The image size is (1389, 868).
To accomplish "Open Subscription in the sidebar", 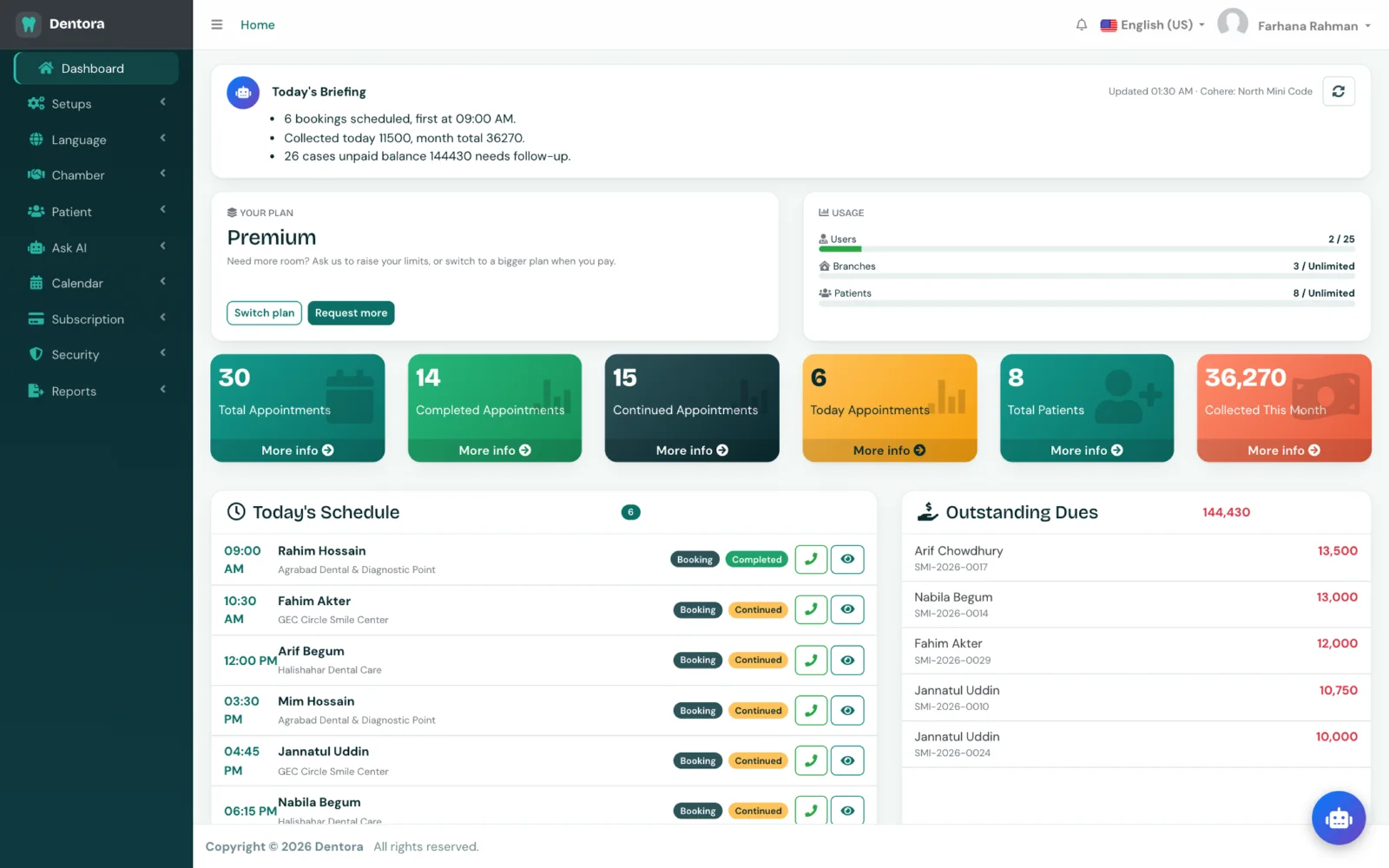I will point(96,319).
